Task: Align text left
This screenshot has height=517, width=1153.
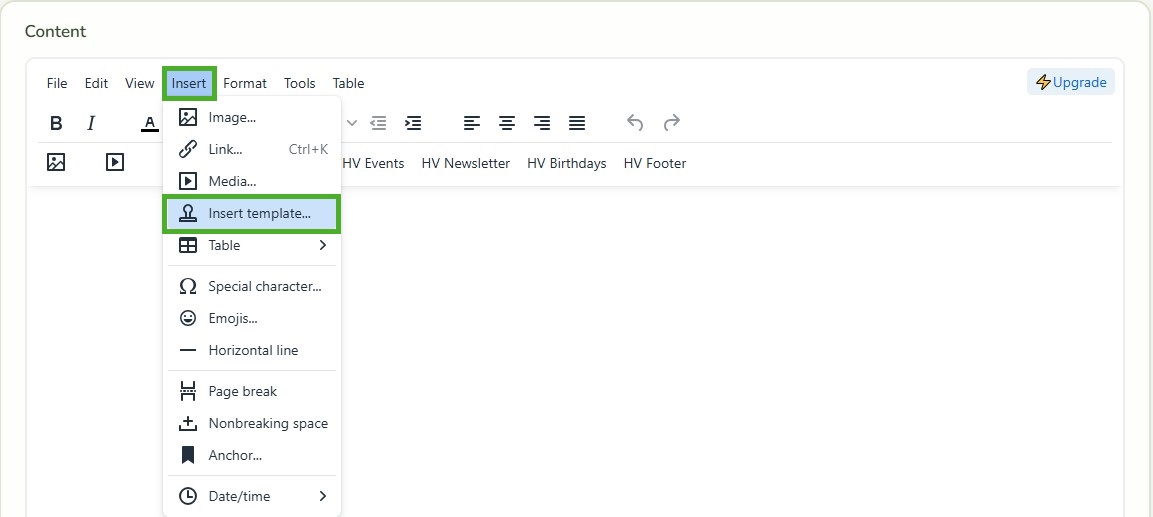Action: [x=472, y=123]
